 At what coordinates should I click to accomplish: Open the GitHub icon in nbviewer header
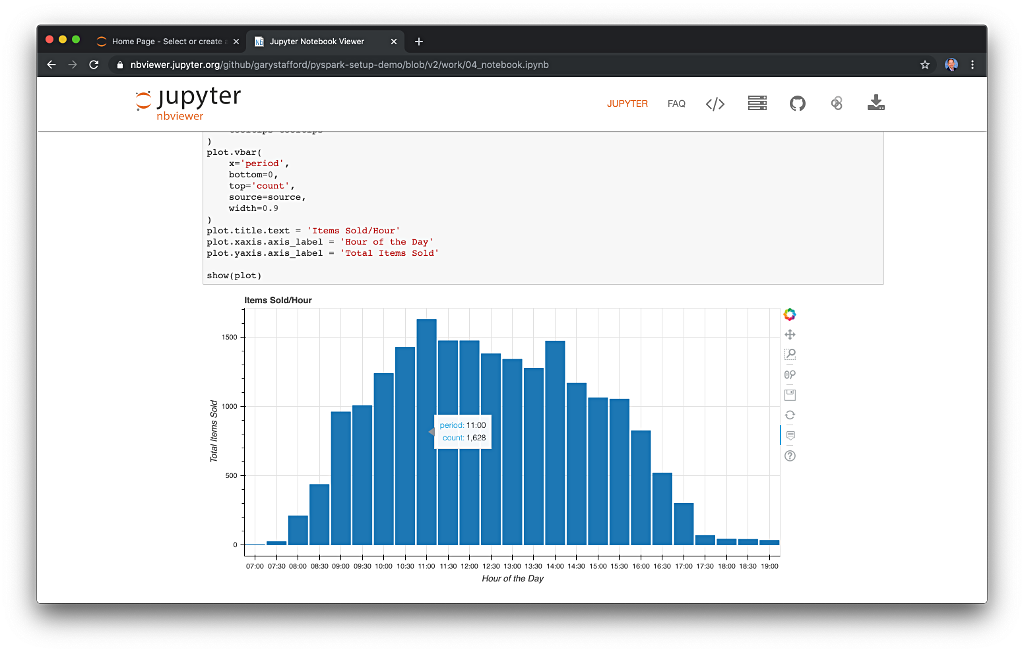click(x=797, y=103)
